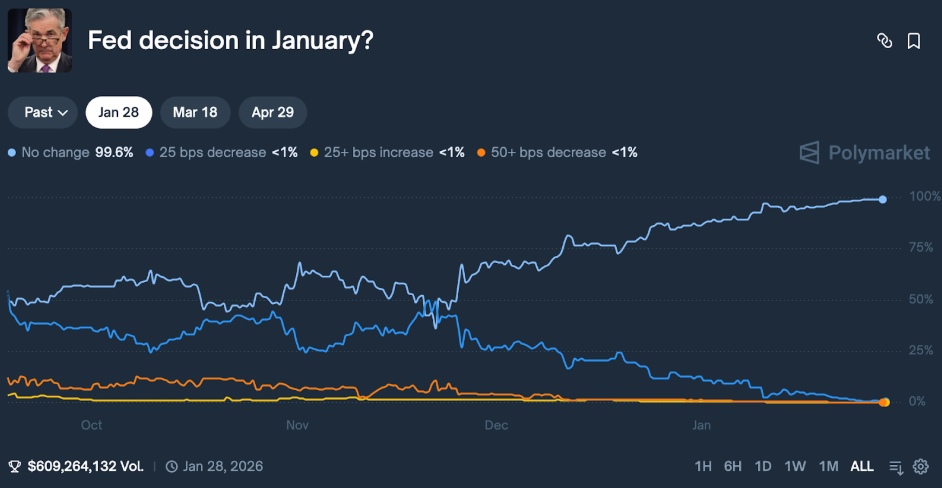The image size is (942, 488).
Task: Switch to the Mar 18 tab
Action: tap(195, 112)
